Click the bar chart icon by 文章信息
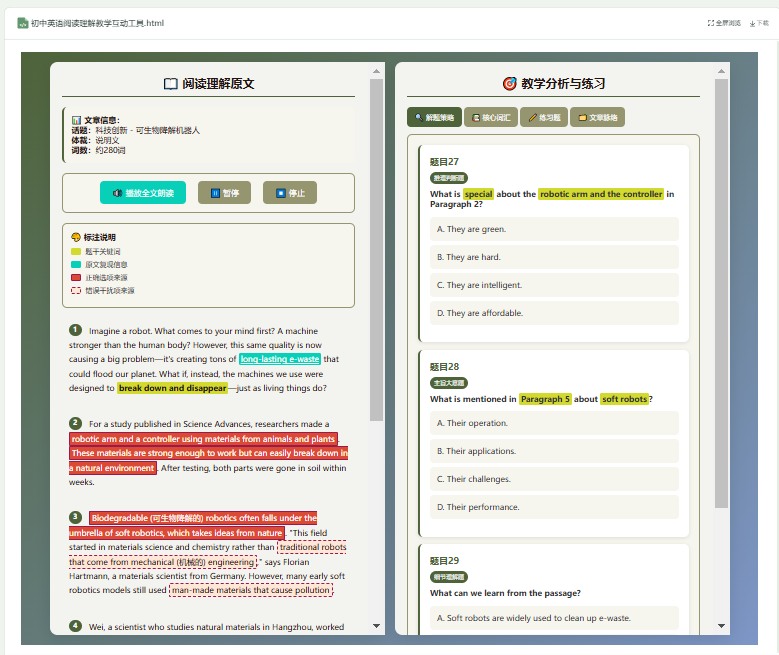Viewport: 779px width, 655px height. [x=76, y=120]
